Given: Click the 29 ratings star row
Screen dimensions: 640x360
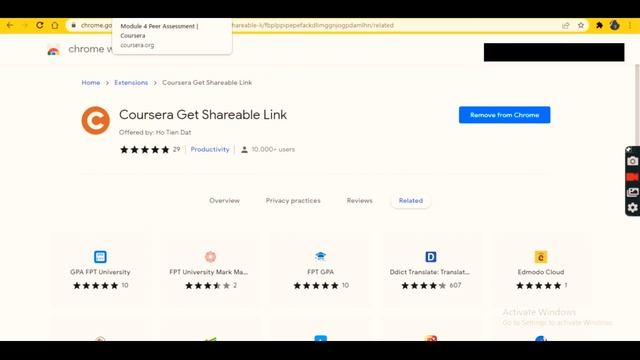Looking at the screenshot, I should pos(150,149).
